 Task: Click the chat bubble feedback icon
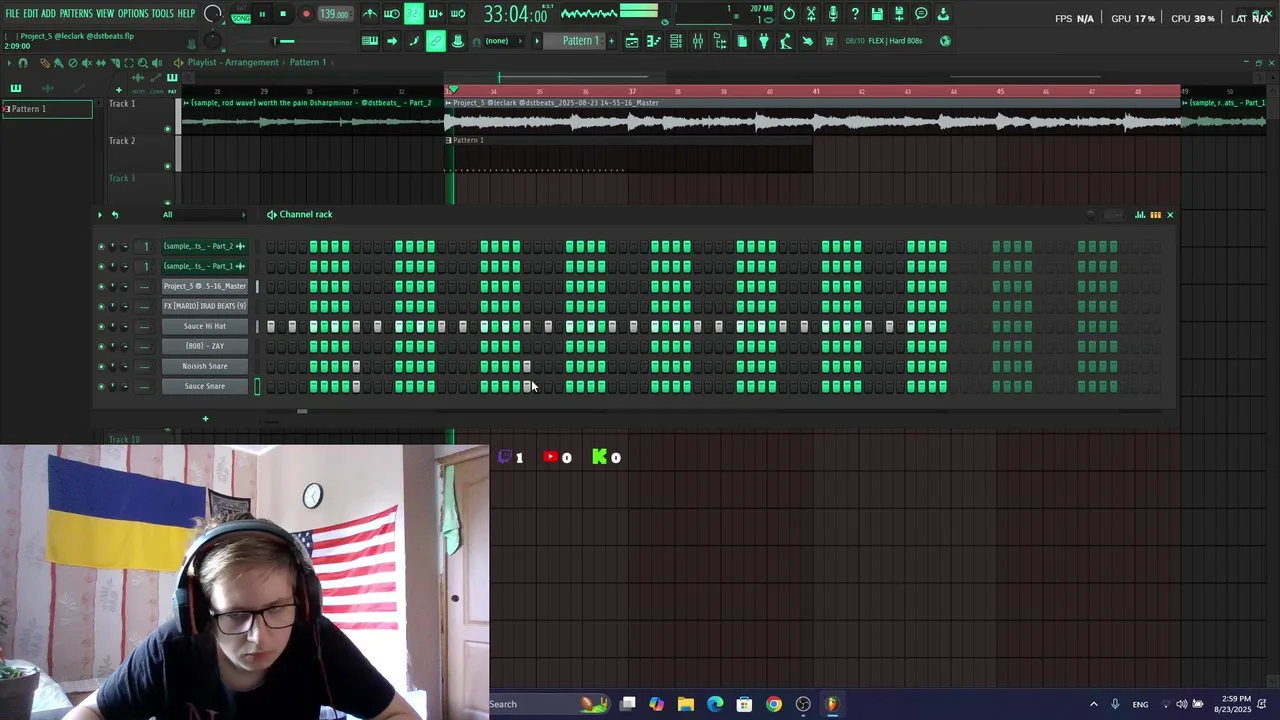pyautogui.click(x=921, y=14)
